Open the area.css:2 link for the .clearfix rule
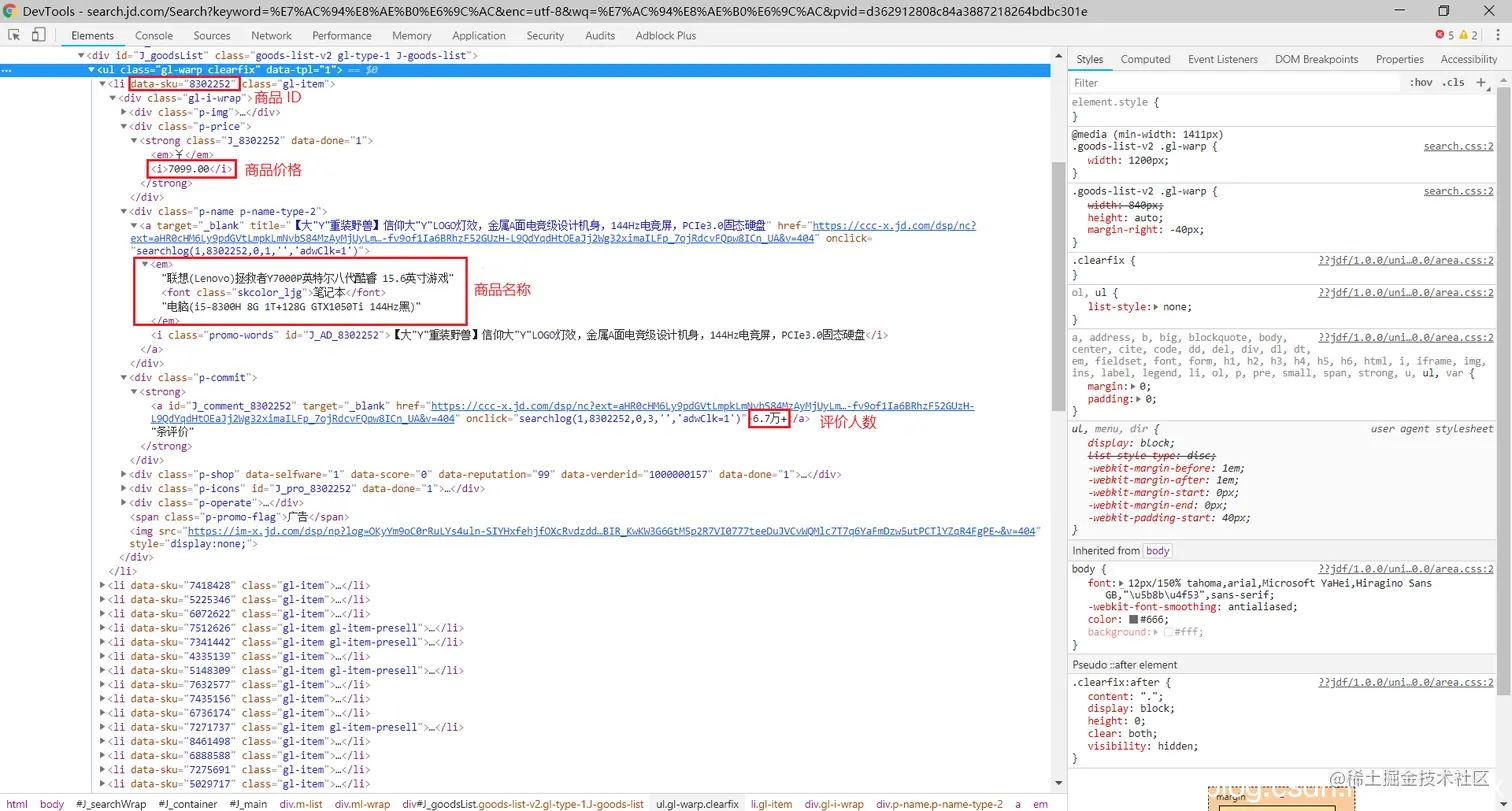The height and width of the screenshot is (811, 1512). point(1406,260)
